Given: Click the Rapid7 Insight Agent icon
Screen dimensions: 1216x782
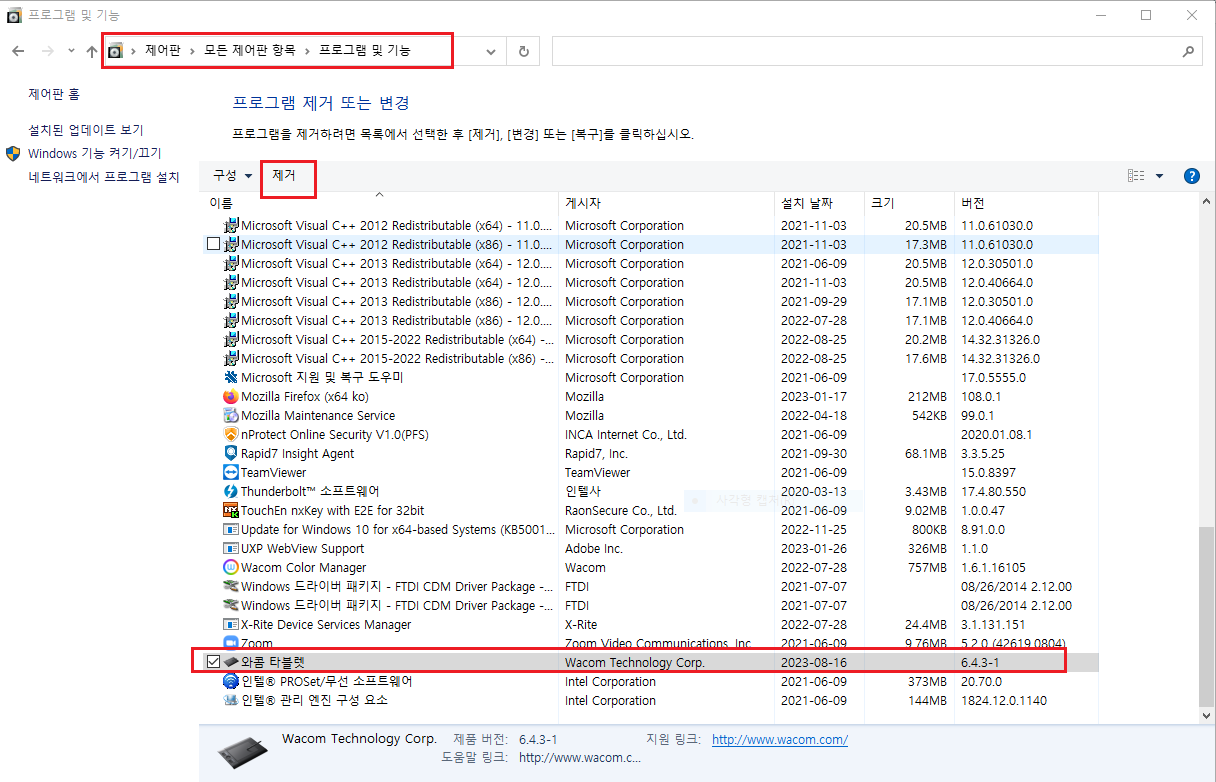Looking at the screenshot, I should pos(231,453).
